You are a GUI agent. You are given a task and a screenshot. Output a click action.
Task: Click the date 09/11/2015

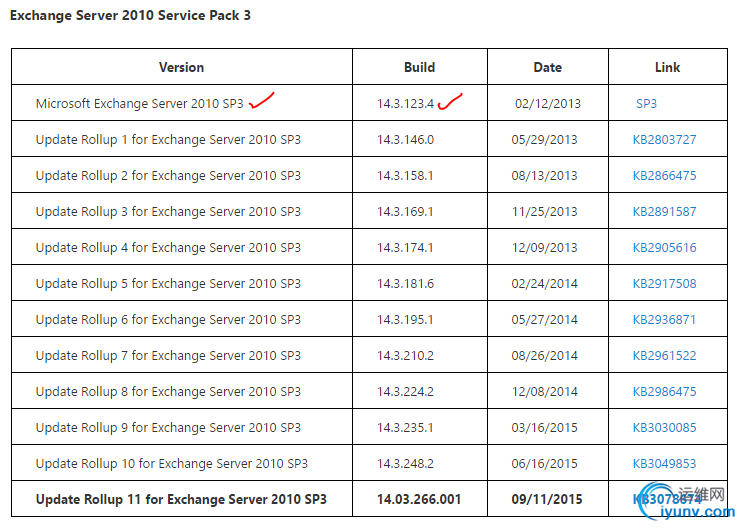click(x=547, y=499)
